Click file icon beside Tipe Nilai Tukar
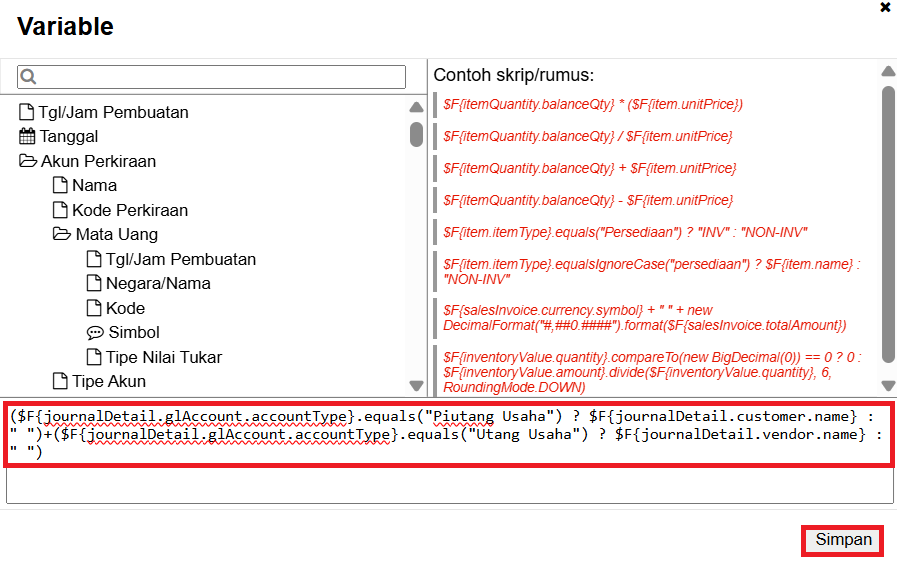898x567 pixels. point(94,358)
